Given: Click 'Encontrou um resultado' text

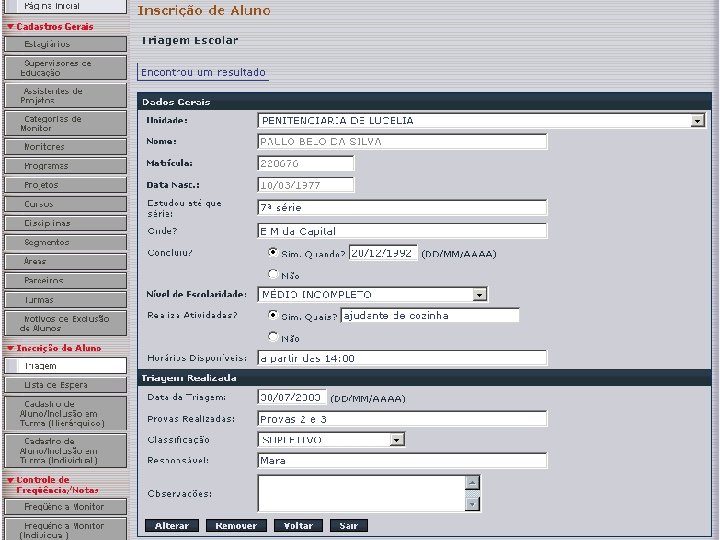Looking at the screenshot, I should coord(203,73).
